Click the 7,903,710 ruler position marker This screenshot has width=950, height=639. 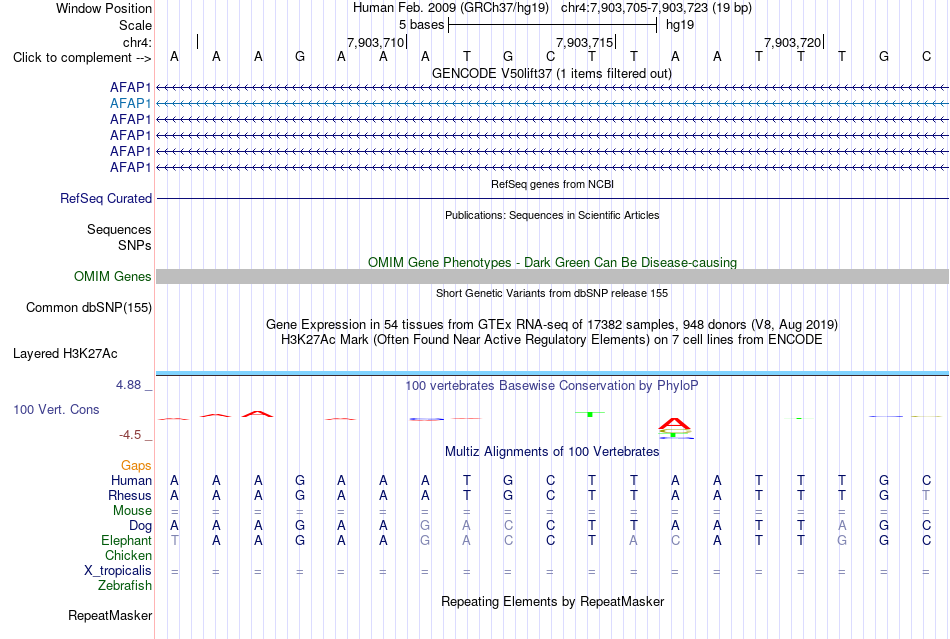coord(375,42)
